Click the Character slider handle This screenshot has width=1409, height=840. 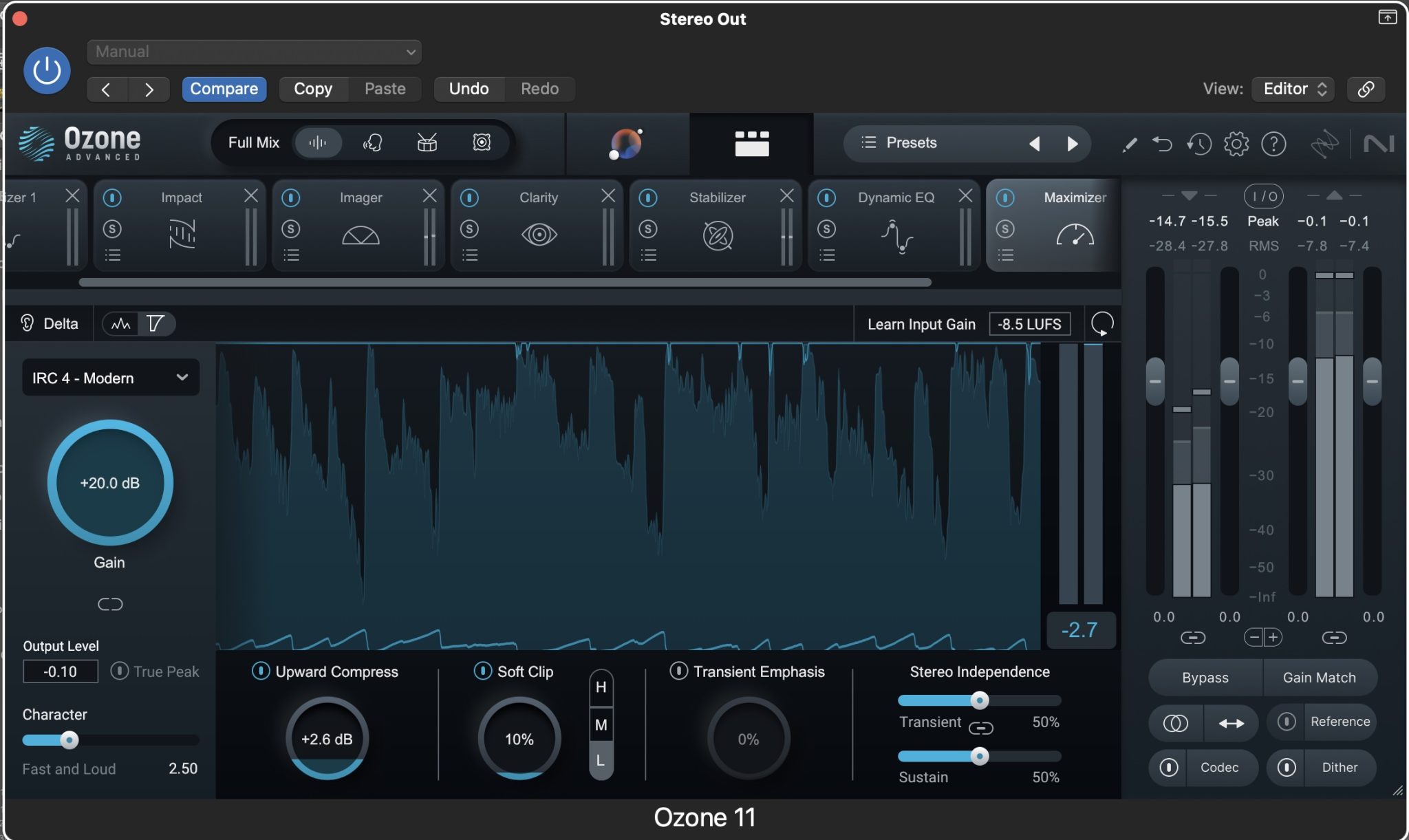[69, 740]
